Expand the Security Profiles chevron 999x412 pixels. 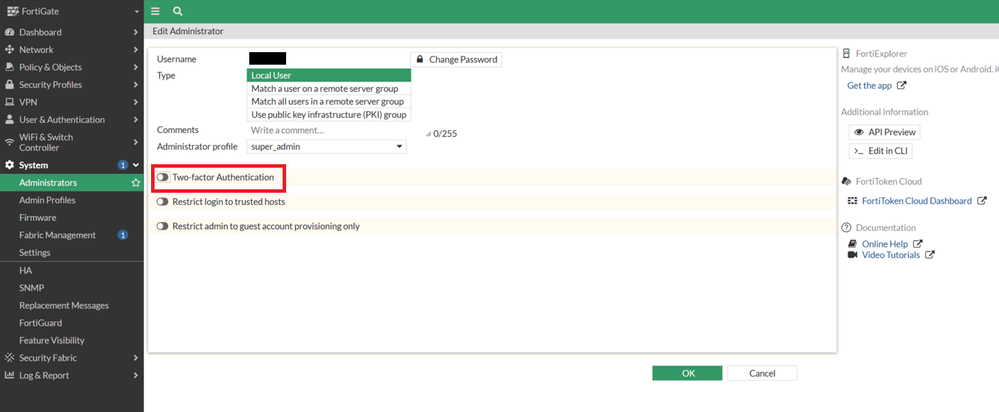click(136, 85)
